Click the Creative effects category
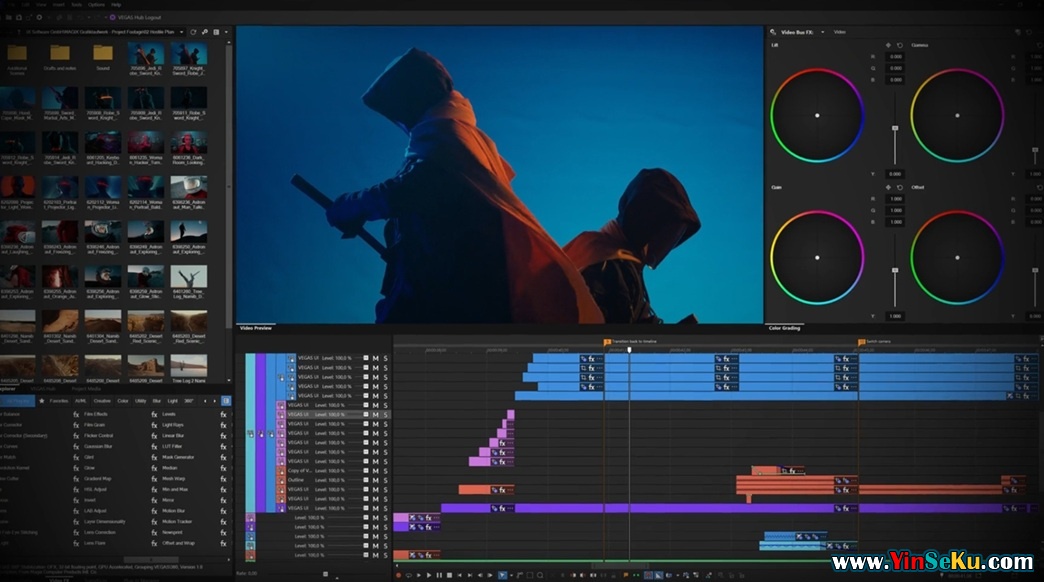Screen dimensions: 1044x582 click(x=102, y=400)
